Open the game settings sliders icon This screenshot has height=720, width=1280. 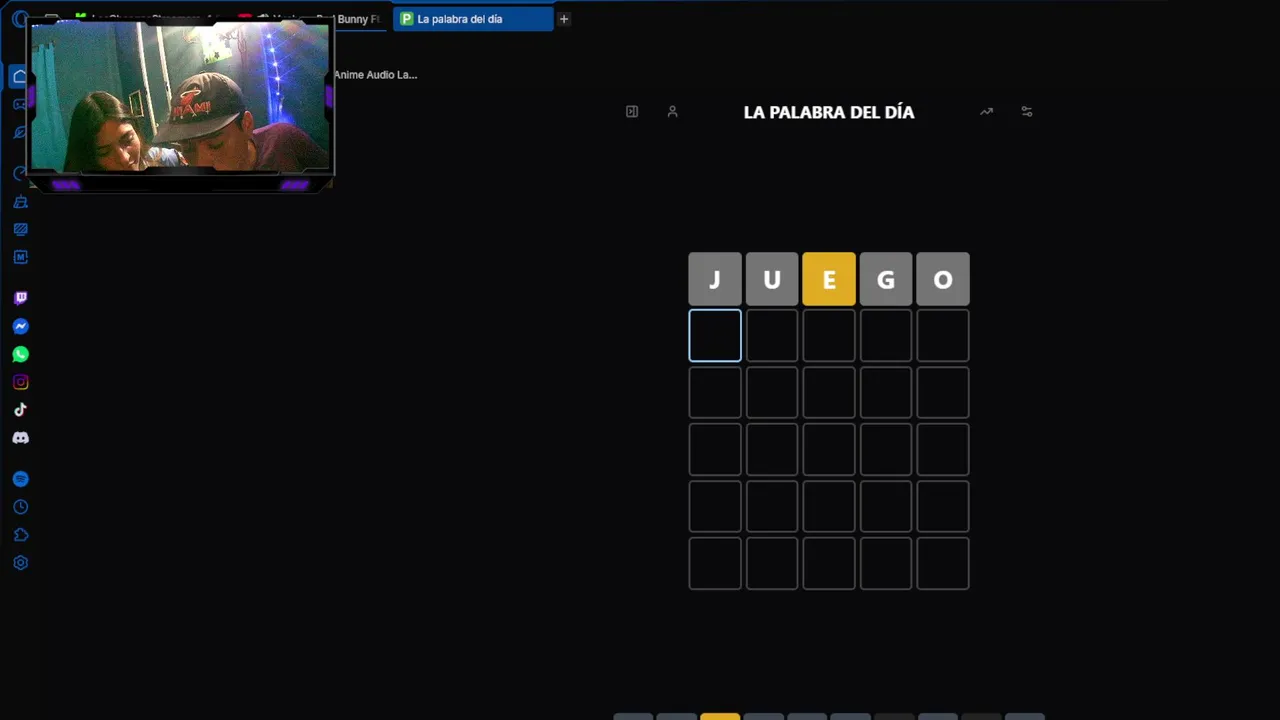click(x=1026, y=111)
